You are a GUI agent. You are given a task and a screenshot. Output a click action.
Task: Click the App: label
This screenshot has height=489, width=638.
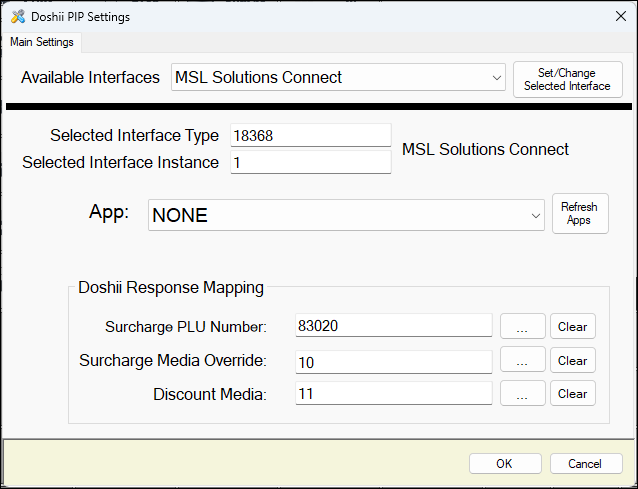tap(109, 212)
